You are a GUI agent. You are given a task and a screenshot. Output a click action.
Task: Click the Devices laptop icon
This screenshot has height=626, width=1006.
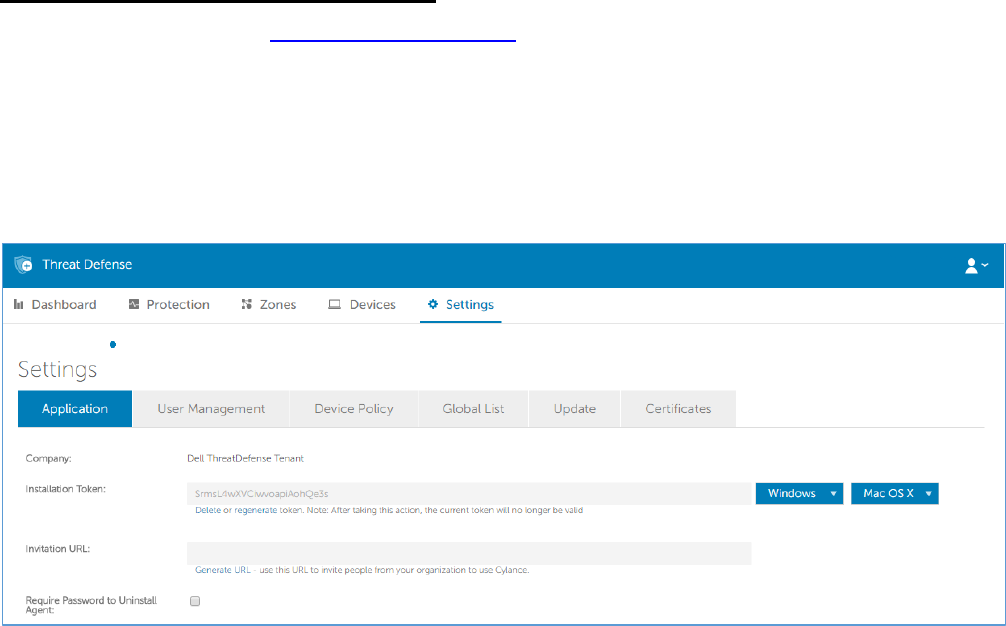(334, 304)
